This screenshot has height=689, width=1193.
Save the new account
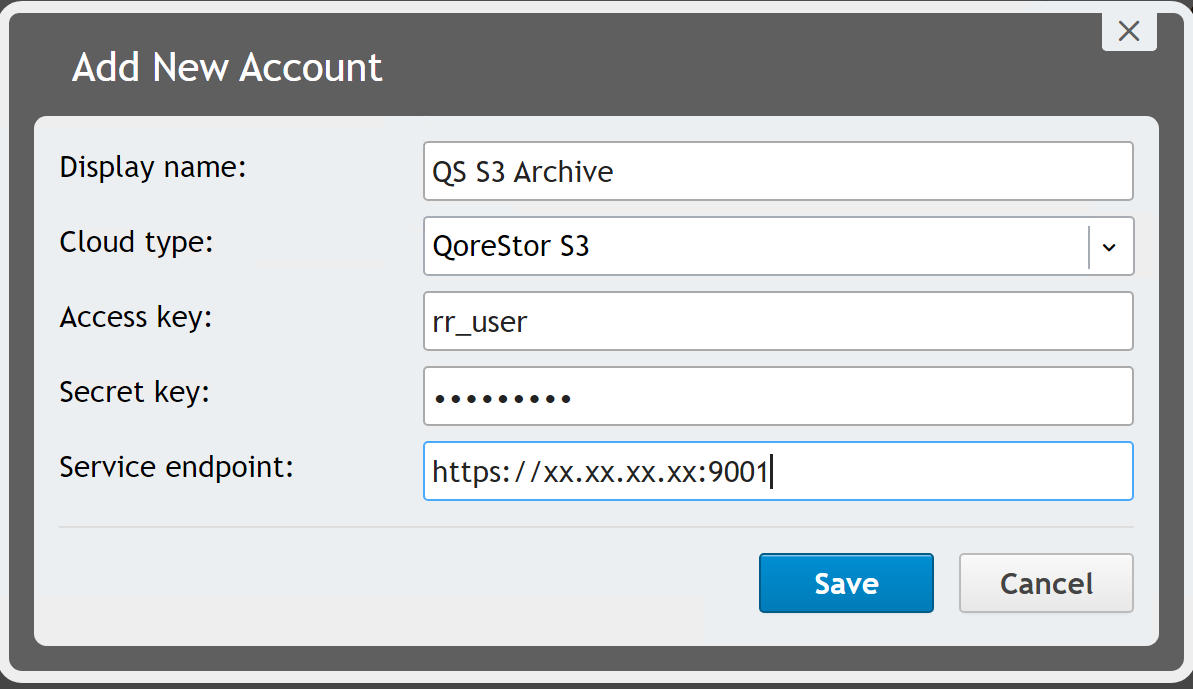pyautogui.click(x=846, y=583)
